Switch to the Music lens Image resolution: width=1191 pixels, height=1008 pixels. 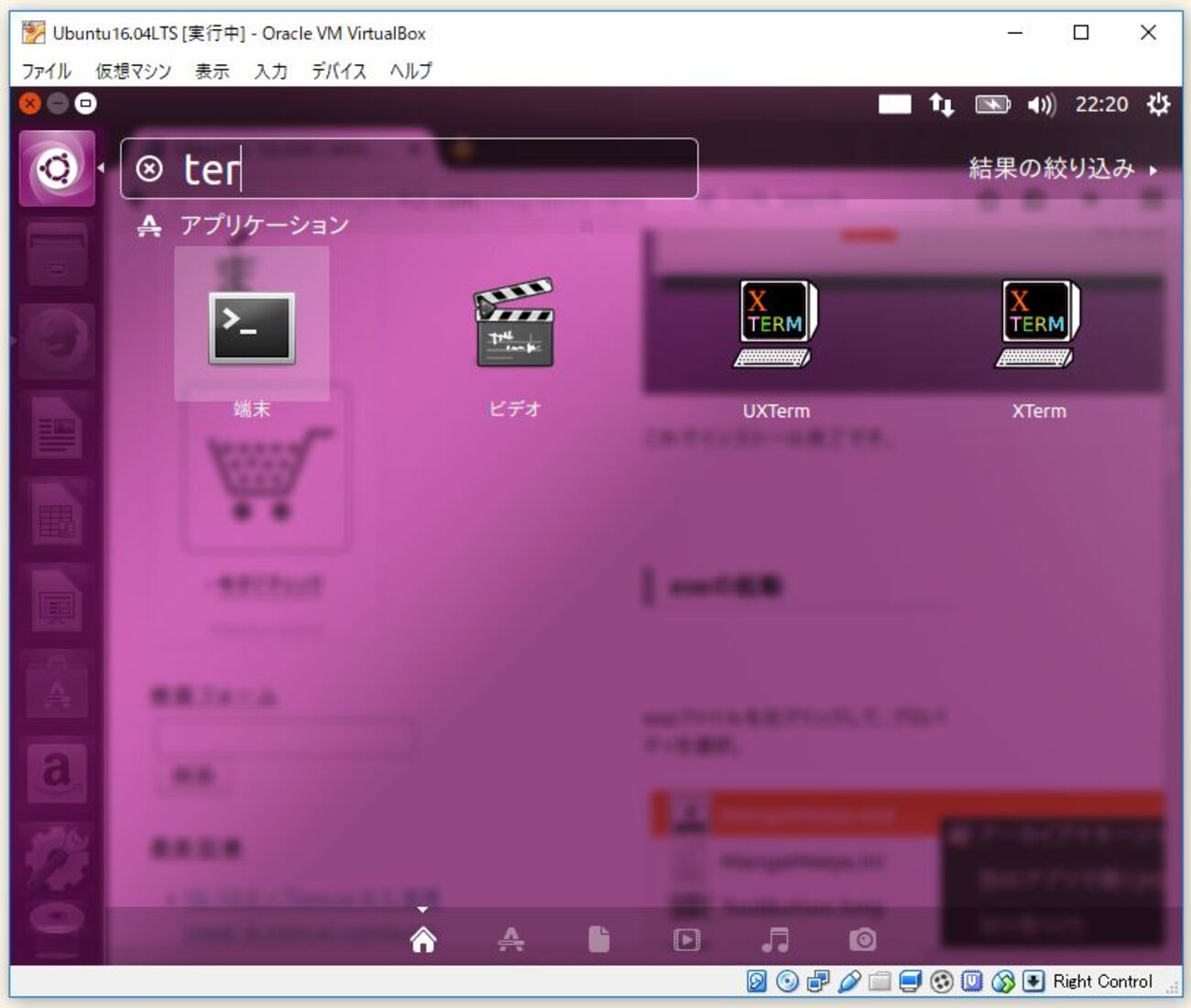775,940
